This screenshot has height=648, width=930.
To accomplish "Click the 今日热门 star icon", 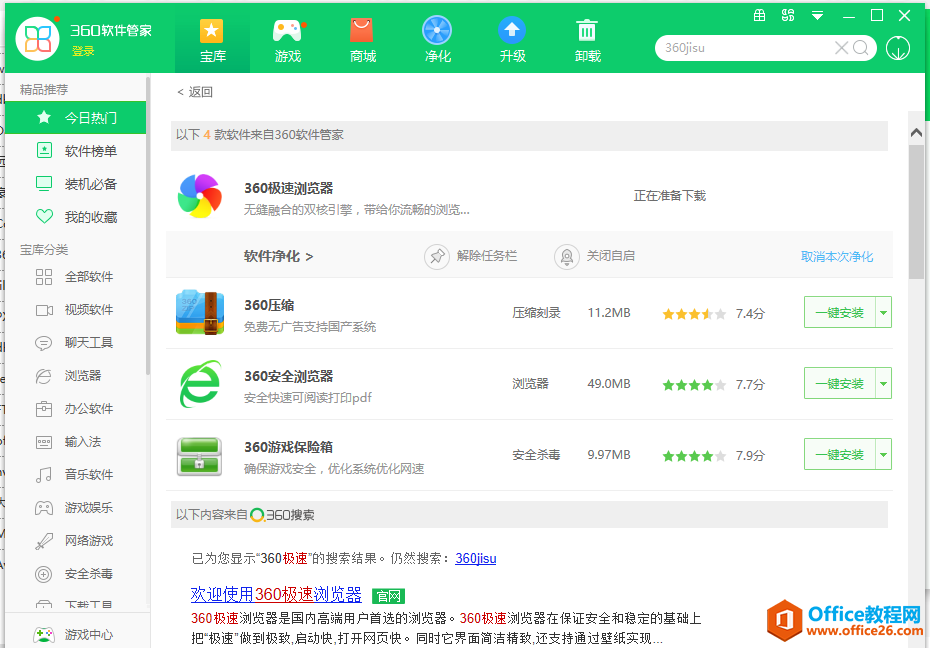I will click(x=44, y=117).
